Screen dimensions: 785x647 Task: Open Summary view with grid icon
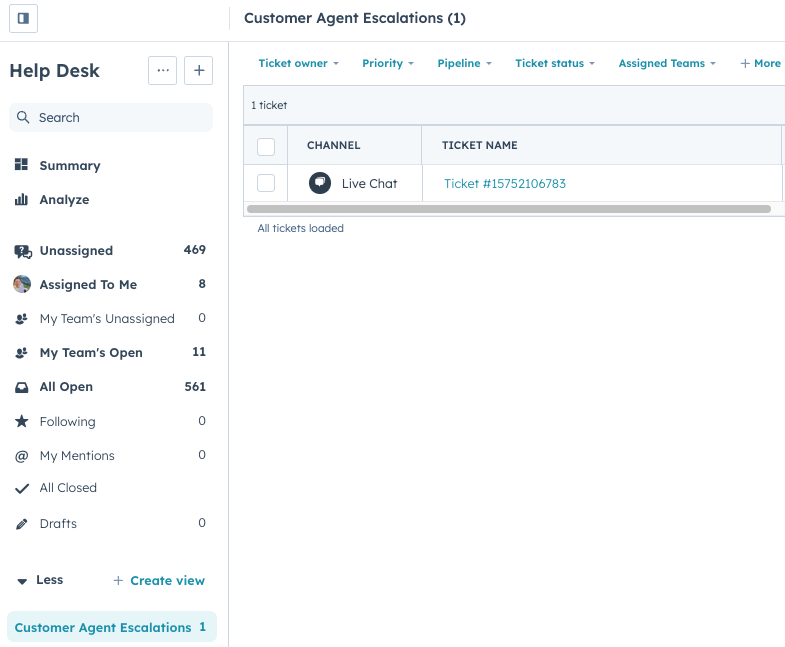(x=21, y=165)
